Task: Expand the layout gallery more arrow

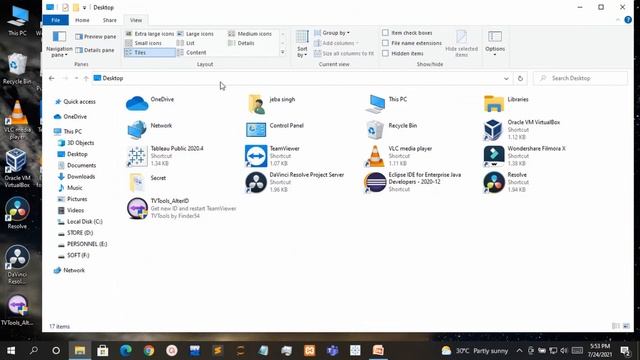Action: (282, 52)
